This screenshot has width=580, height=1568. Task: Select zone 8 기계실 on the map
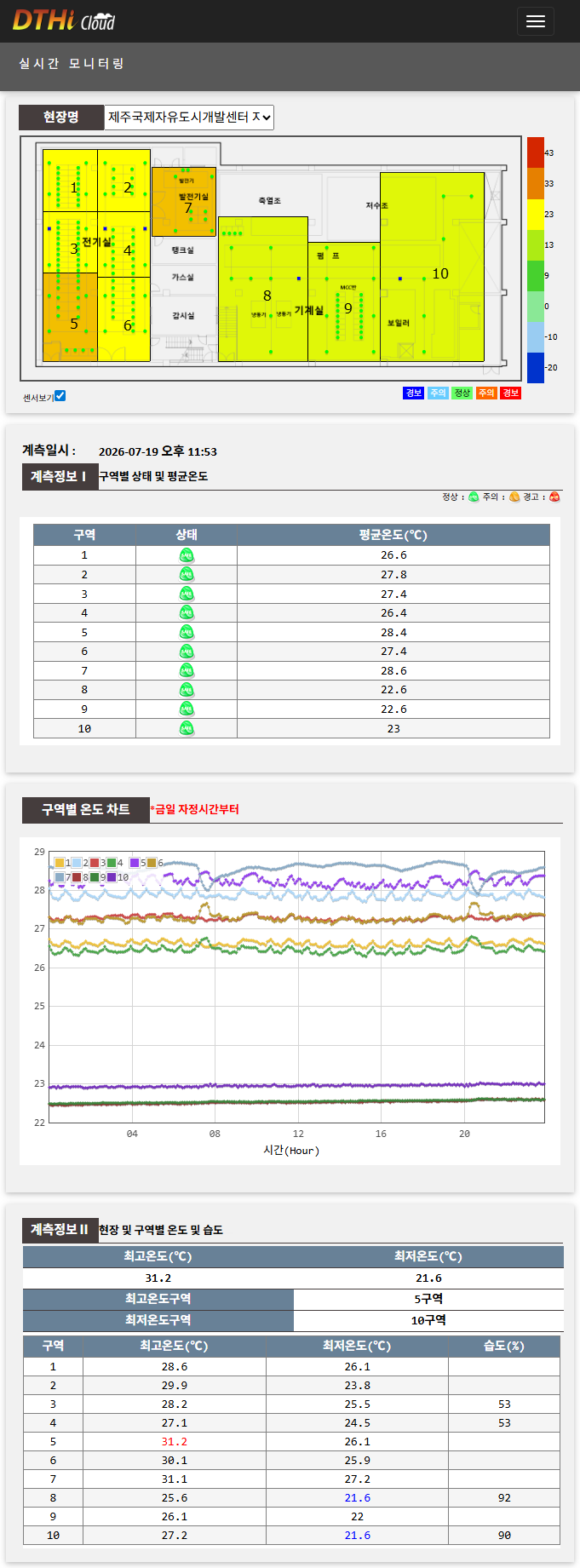[x=263, y=289]
